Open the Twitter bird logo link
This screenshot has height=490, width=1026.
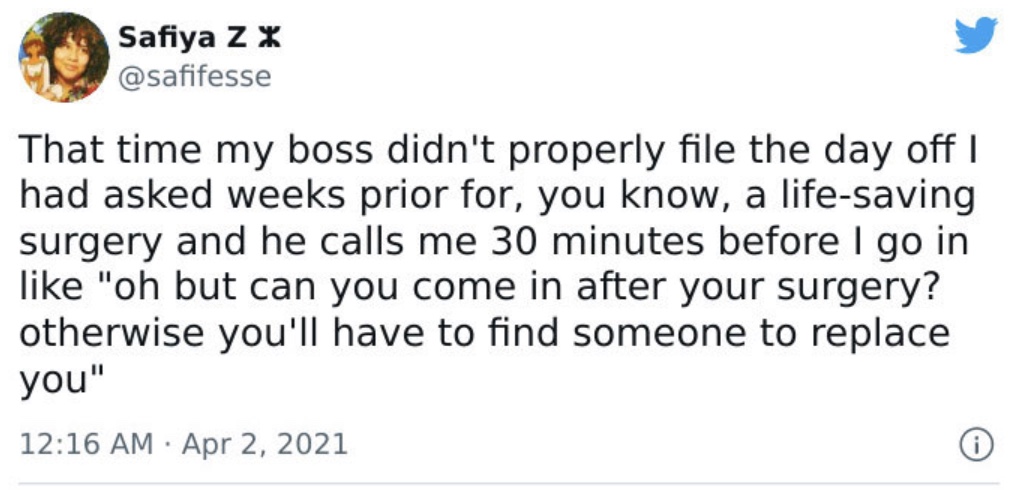[976, 35]
